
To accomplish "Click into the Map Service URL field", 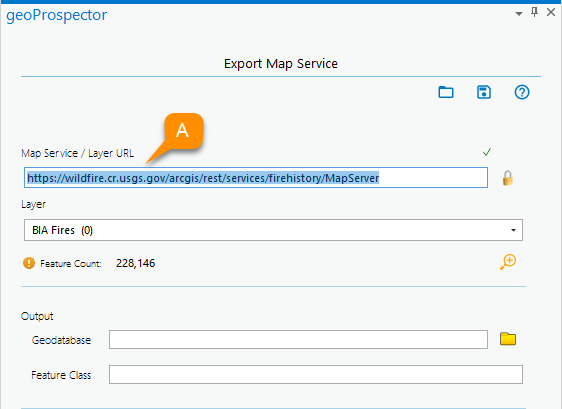I will [x=256, y=177].
